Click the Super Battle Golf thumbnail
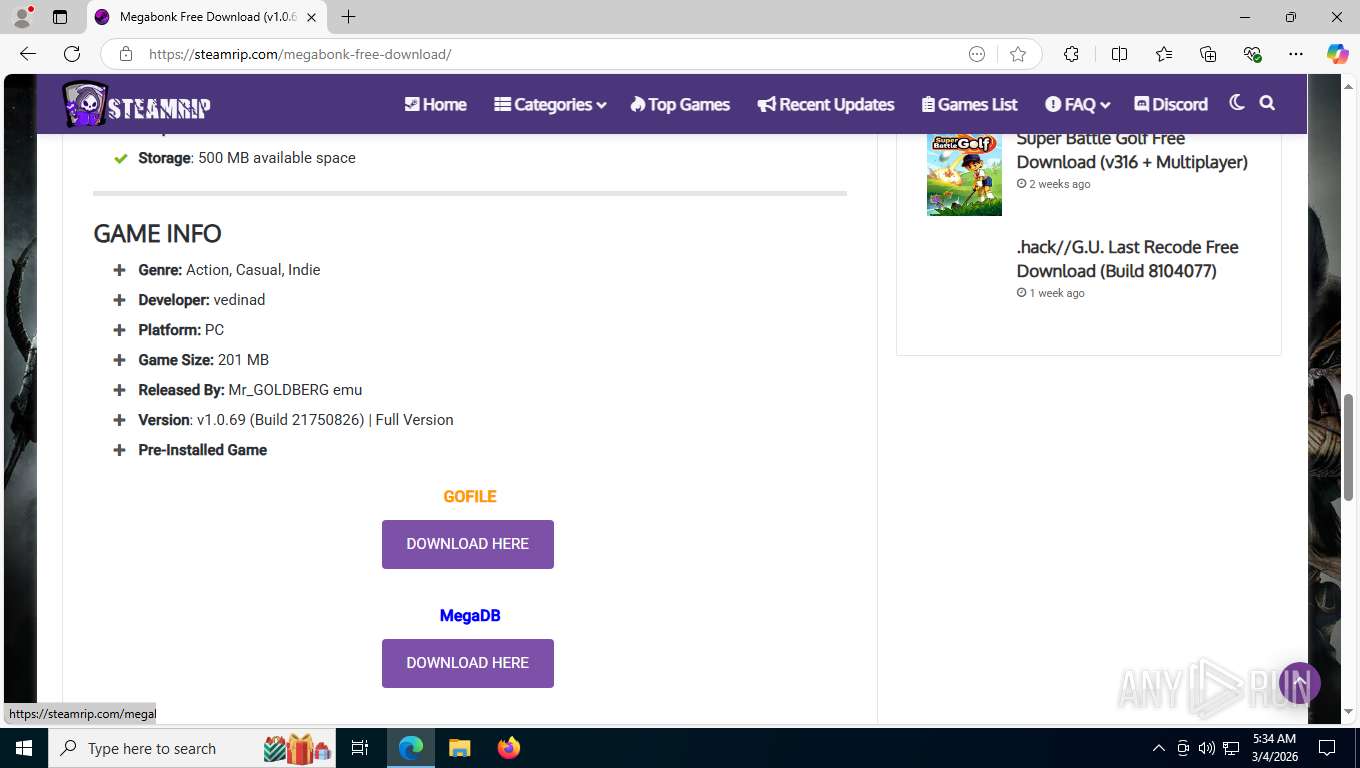The height and width of the screenshot is (768, 1360). tap(964, 173)
